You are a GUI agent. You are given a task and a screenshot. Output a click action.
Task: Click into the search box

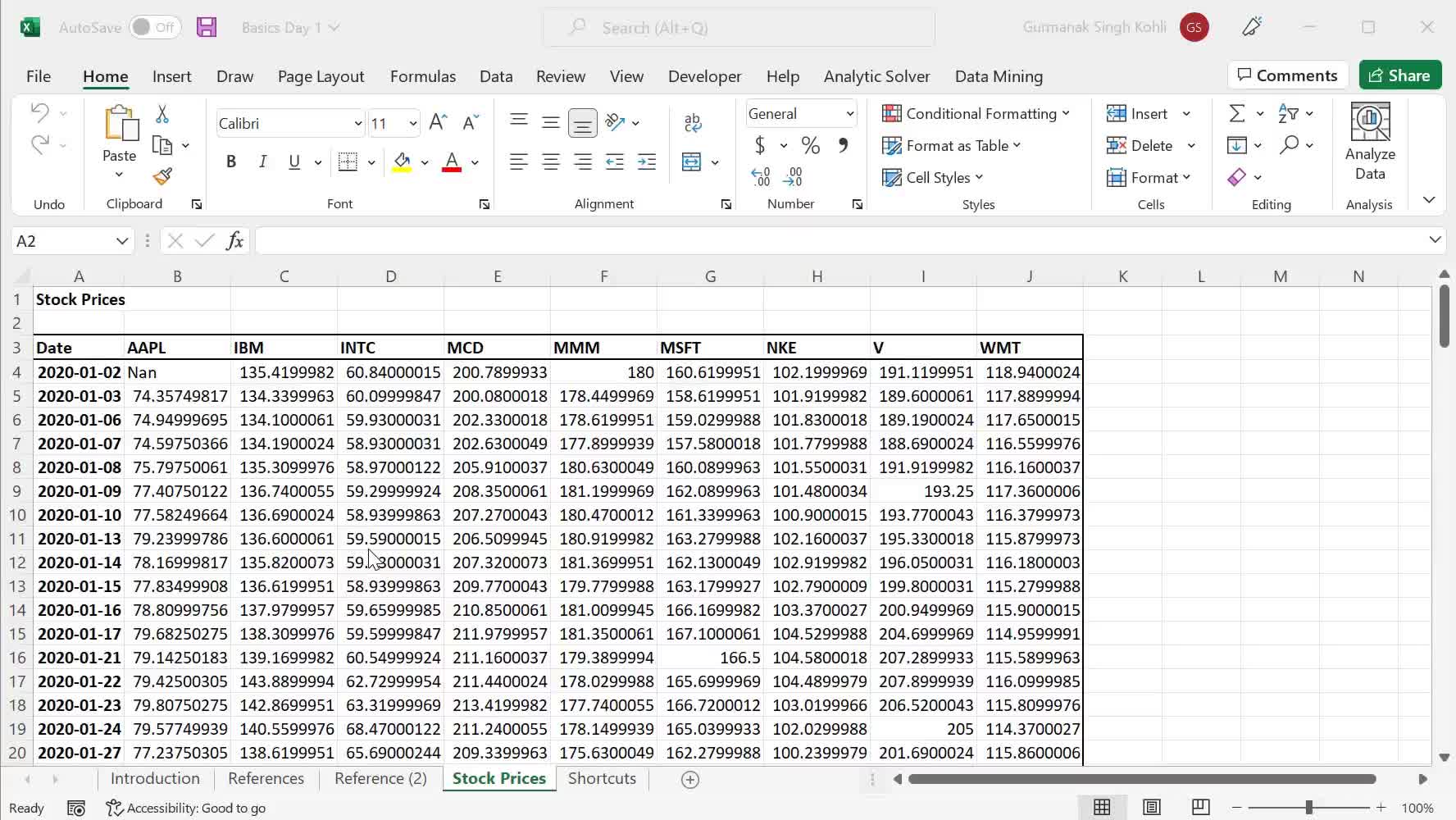(x=738, y=27)
